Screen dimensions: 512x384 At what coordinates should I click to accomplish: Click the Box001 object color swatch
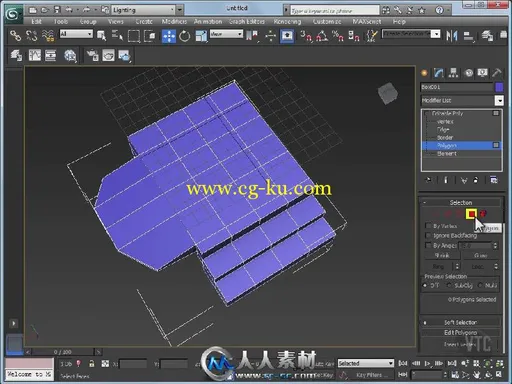[x=499, y=87]
